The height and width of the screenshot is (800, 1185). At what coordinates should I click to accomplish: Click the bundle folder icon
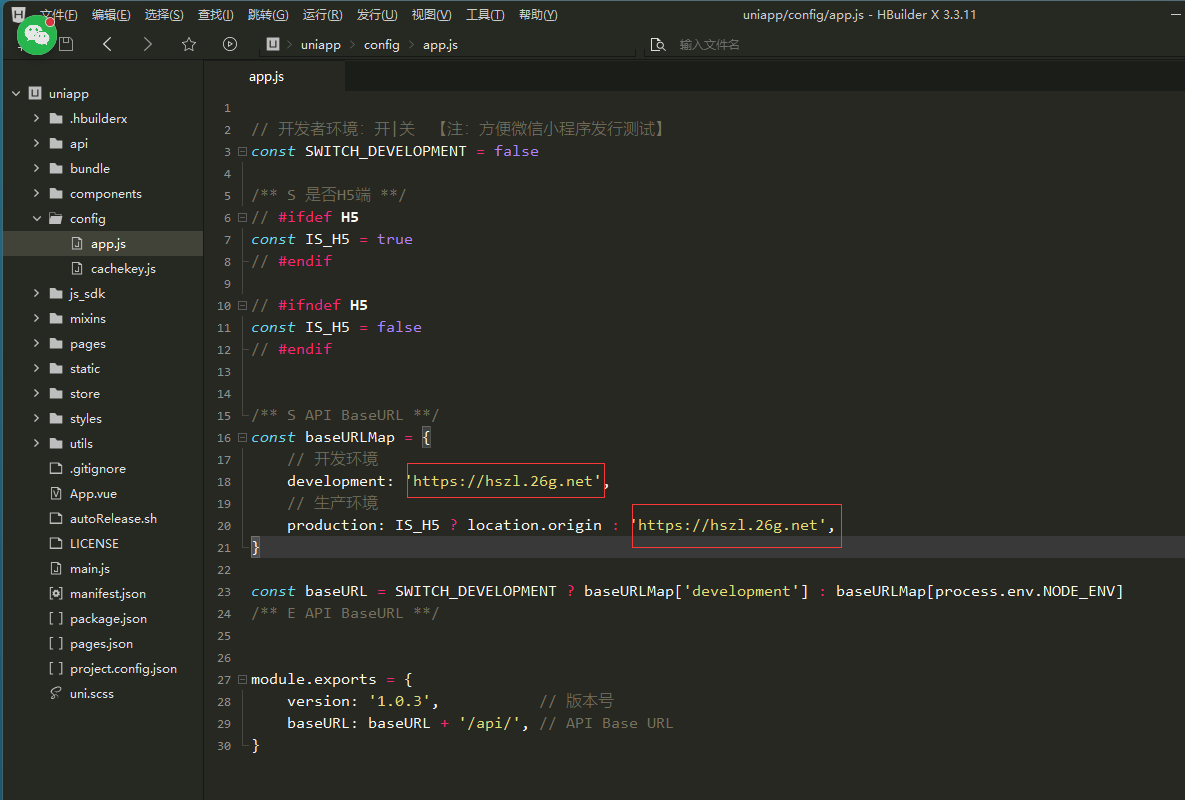(x=56, y=168)
